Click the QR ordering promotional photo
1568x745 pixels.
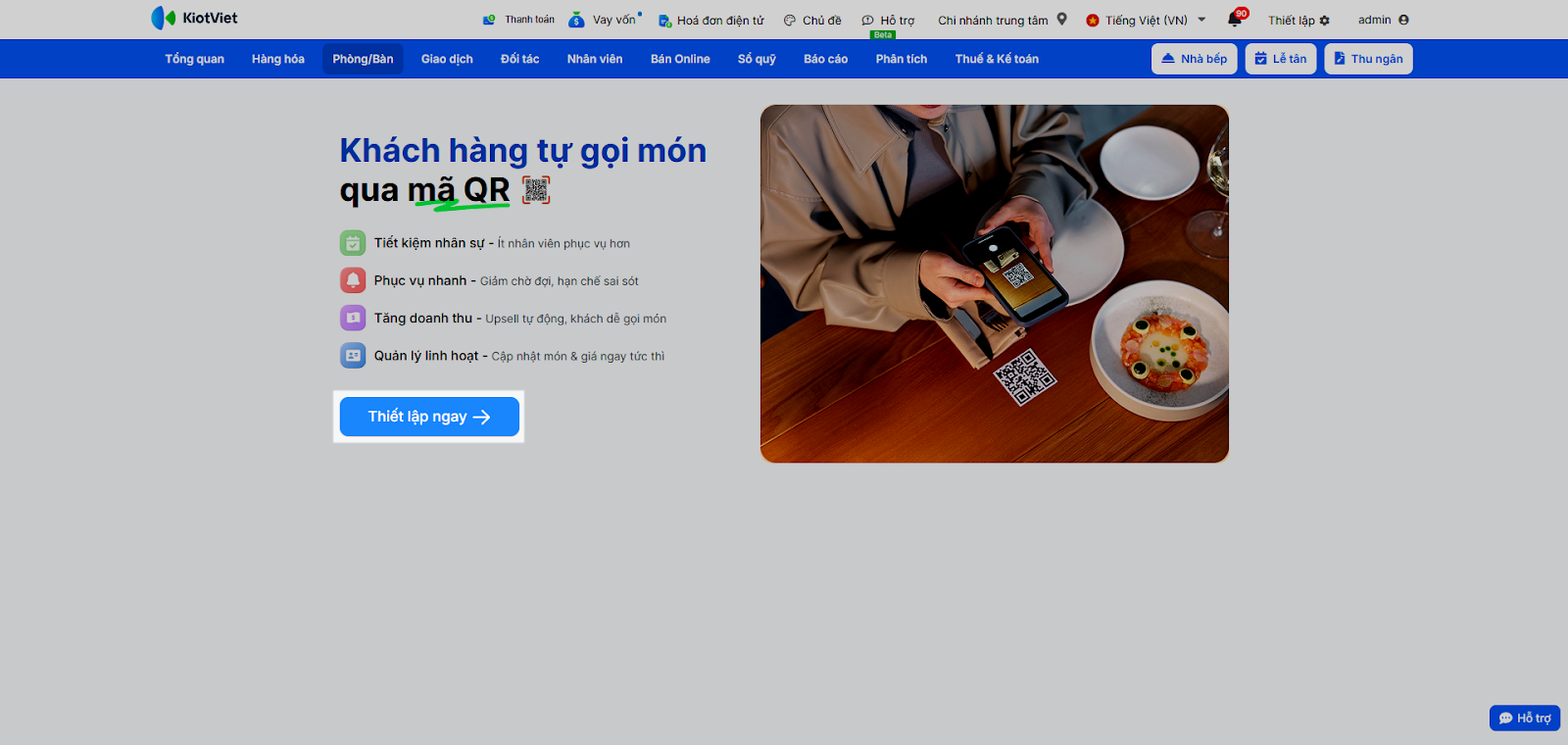pyautogui.click(x=995, y=284)
